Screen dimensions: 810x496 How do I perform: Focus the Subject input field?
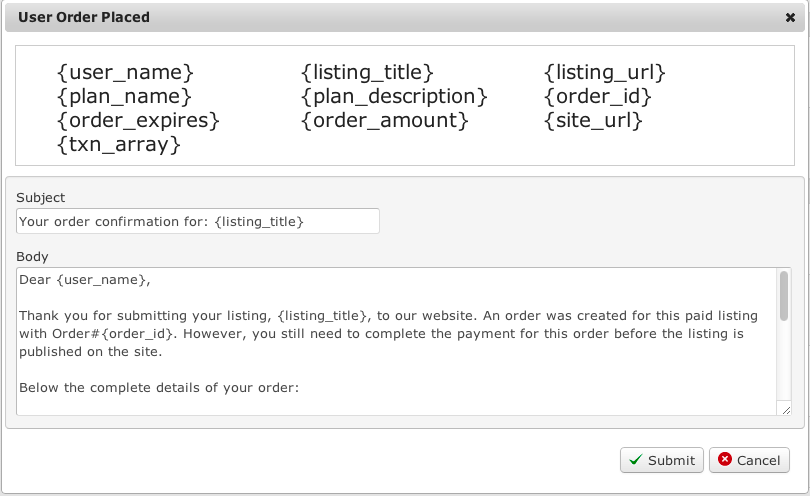(198, 221)
